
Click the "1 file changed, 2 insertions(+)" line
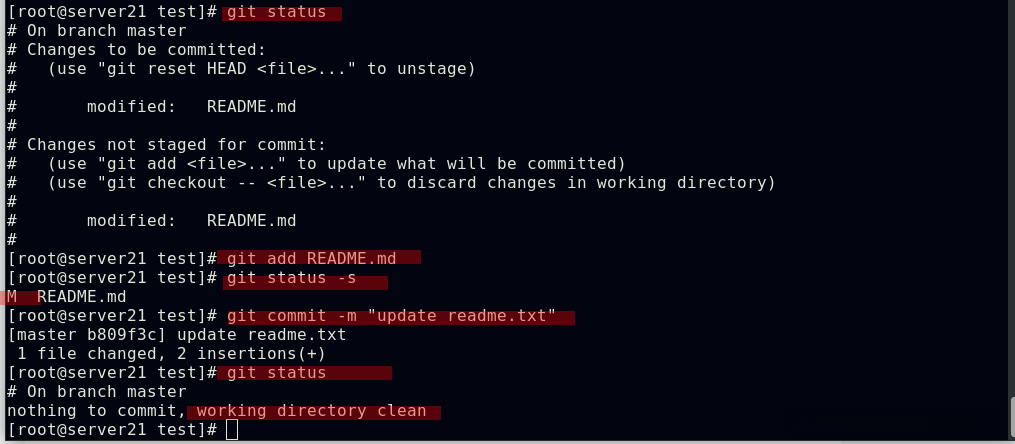171,353
